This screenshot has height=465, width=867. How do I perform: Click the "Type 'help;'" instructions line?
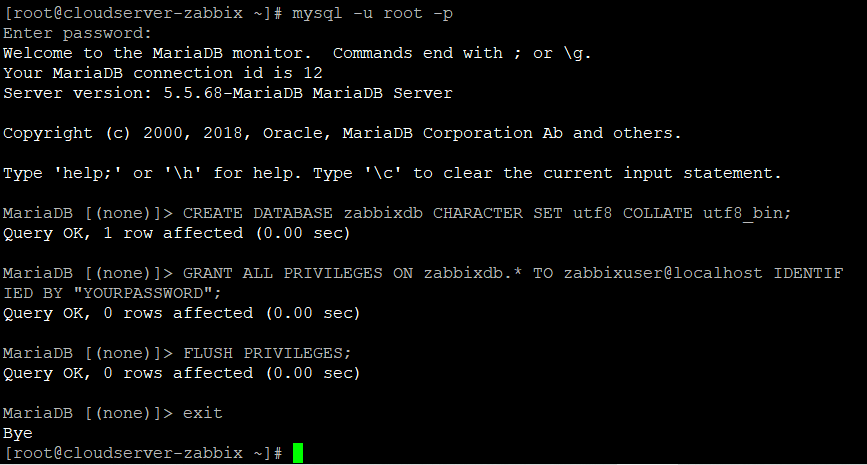[392, 173]
